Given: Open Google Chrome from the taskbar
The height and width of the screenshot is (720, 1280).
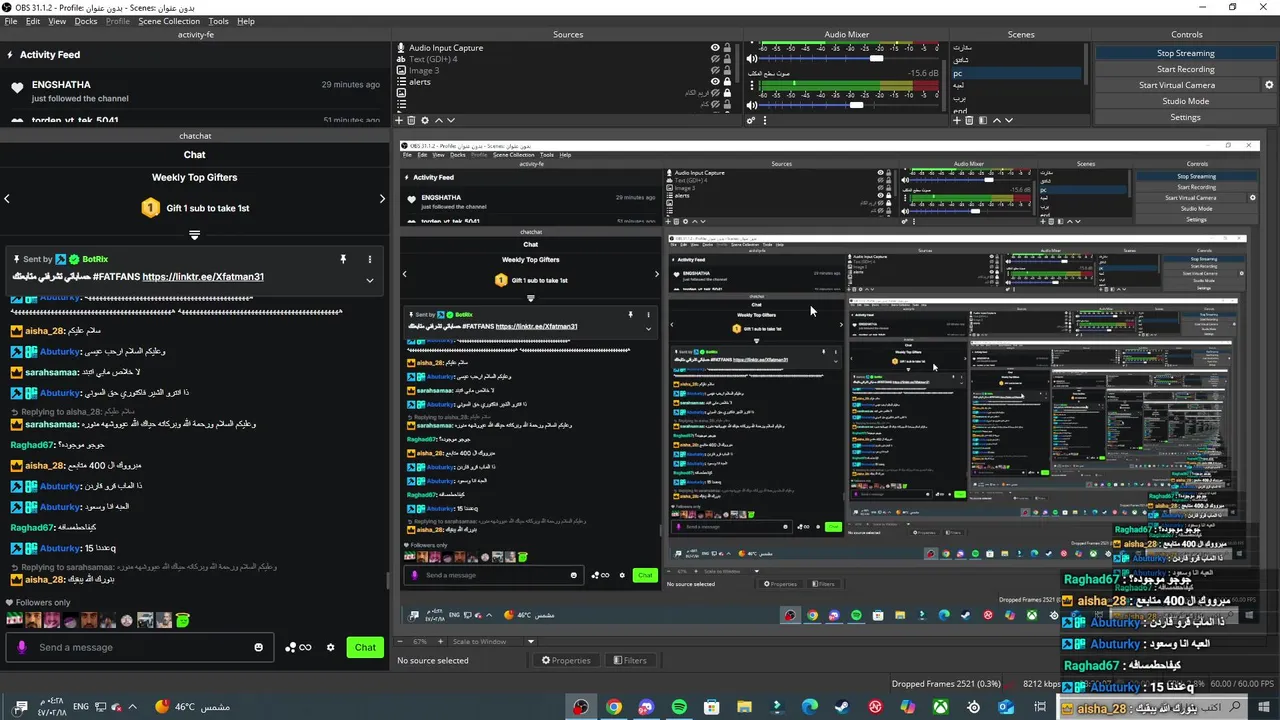Looking at the screenshot, I should (x=613, y=707).
